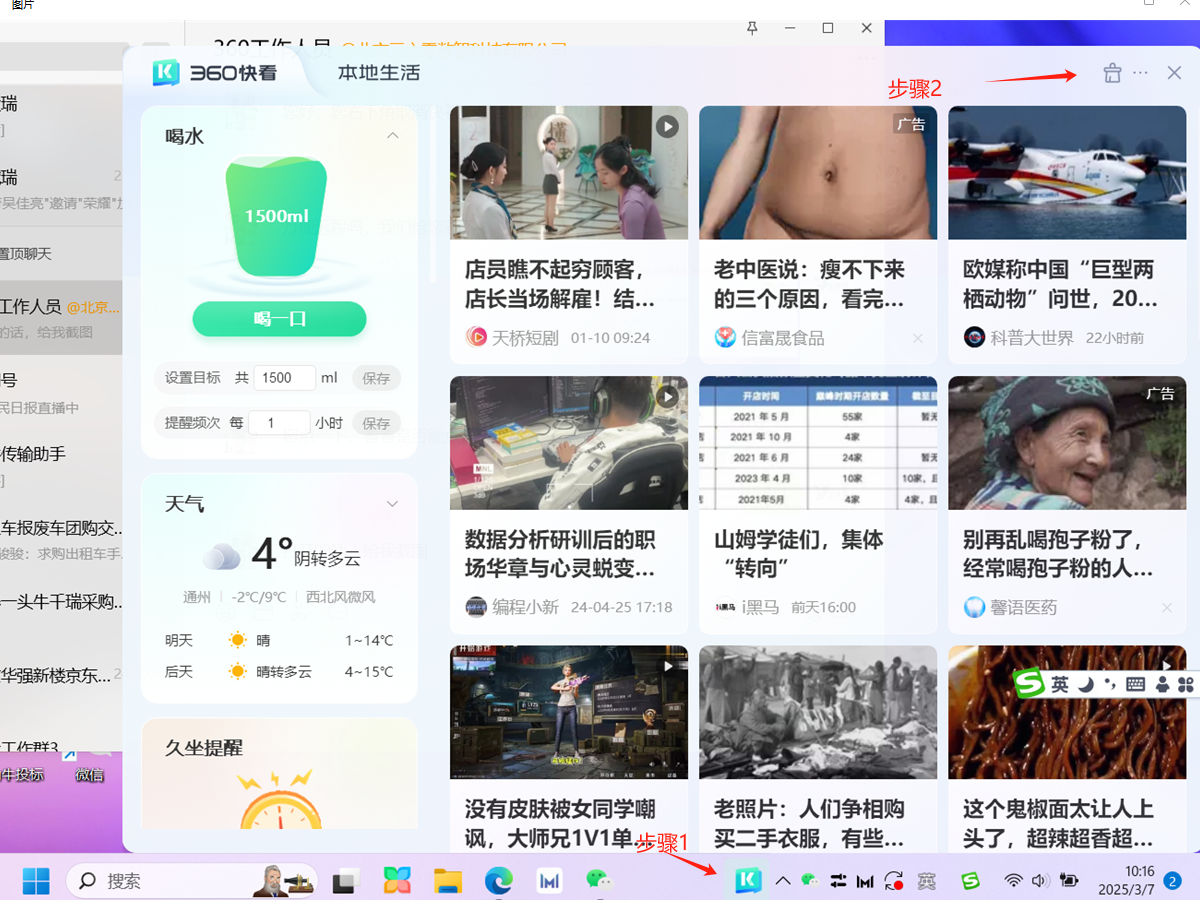Toggle 英 language mode on Sogou floating bar
The width and height of the screenshot is (1200, 900).
pyautogui.click(x=1060, y=684)
